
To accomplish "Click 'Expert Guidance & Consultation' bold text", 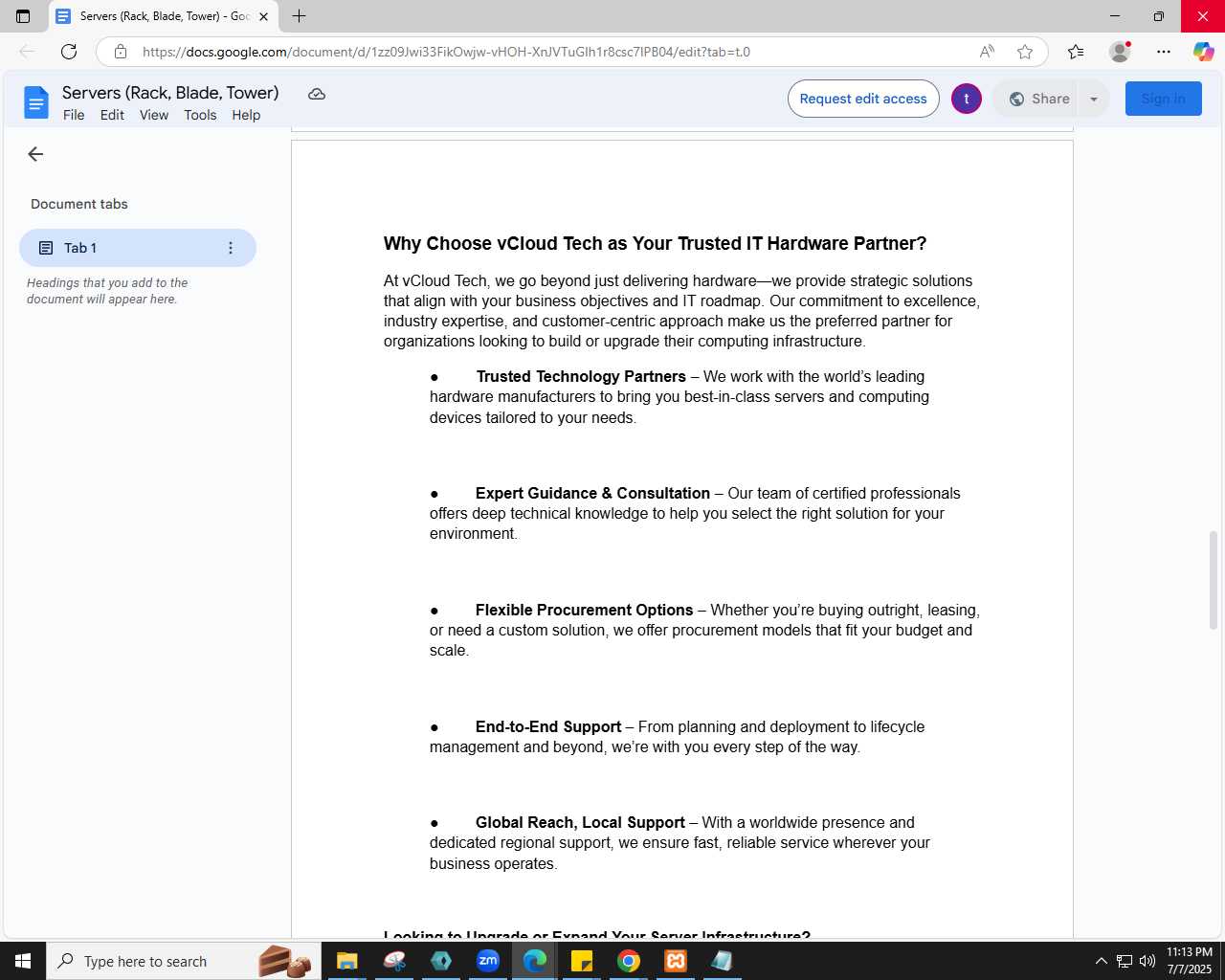I will pos(592,493).
